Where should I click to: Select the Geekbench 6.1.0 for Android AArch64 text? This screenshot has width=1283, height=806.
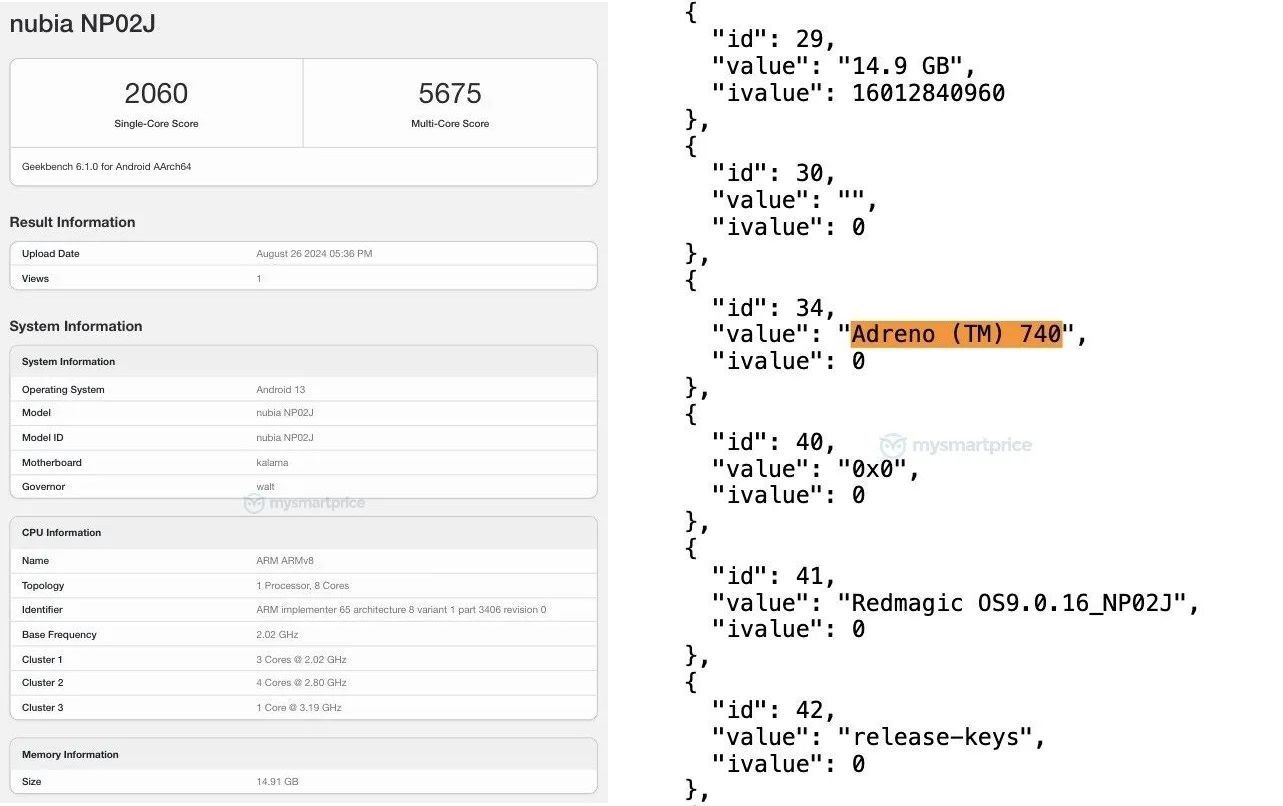pyautogui.click(x=106, y=167)
